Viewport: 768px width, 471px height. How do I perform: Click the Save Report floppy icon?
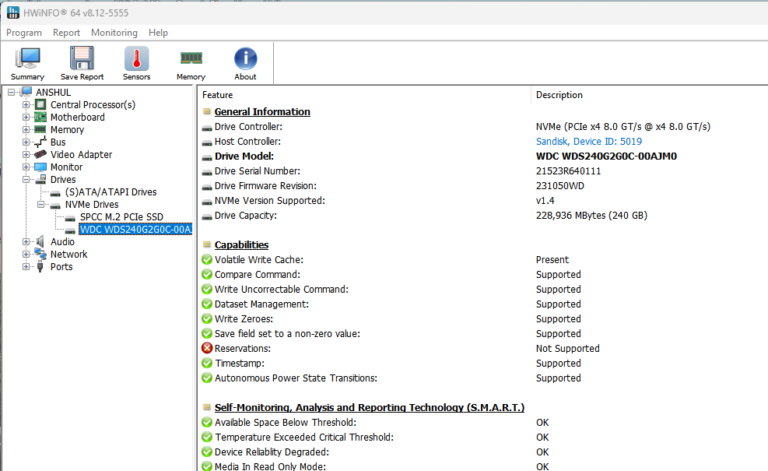tap(82, 59)
